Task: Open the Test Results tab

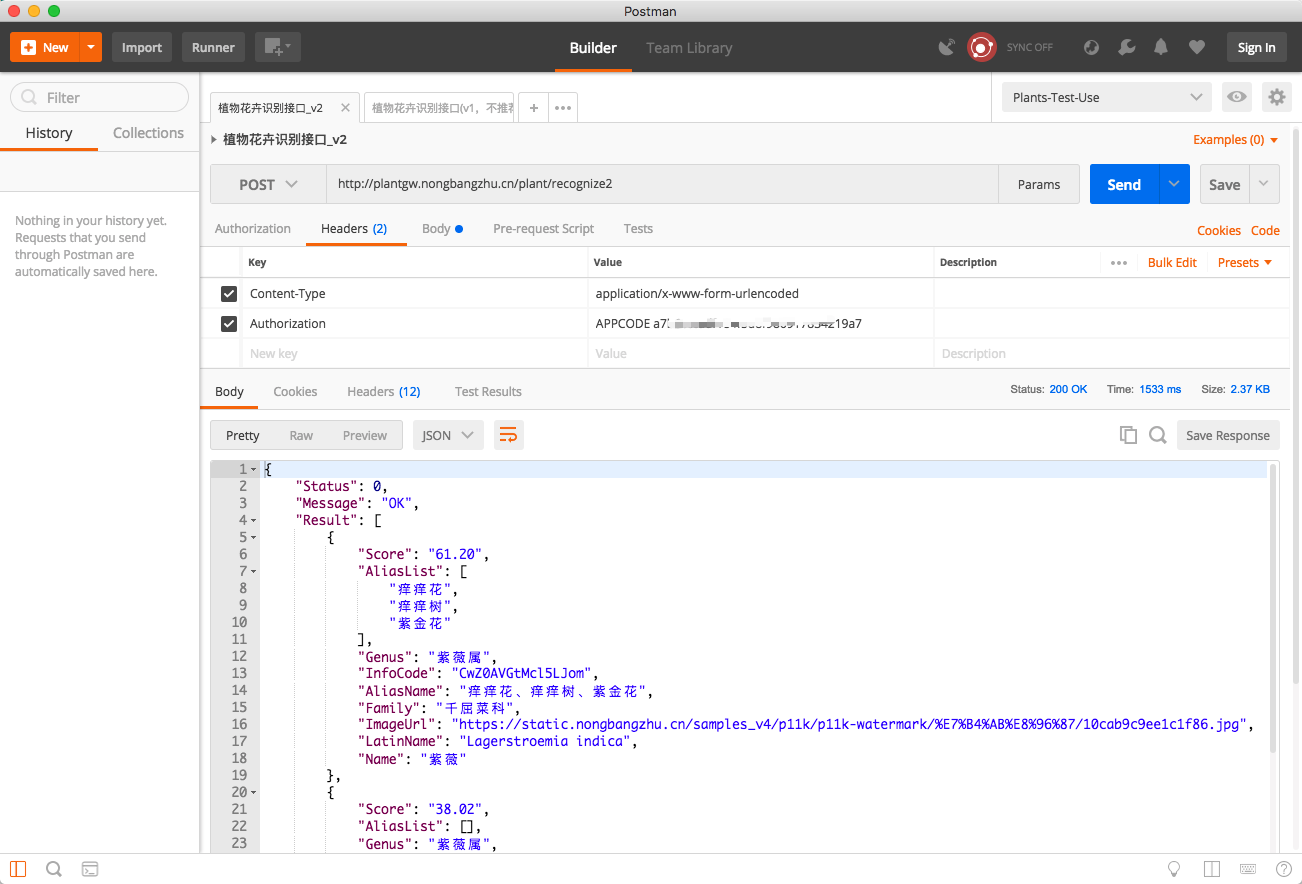Action: tap(488, 391)
